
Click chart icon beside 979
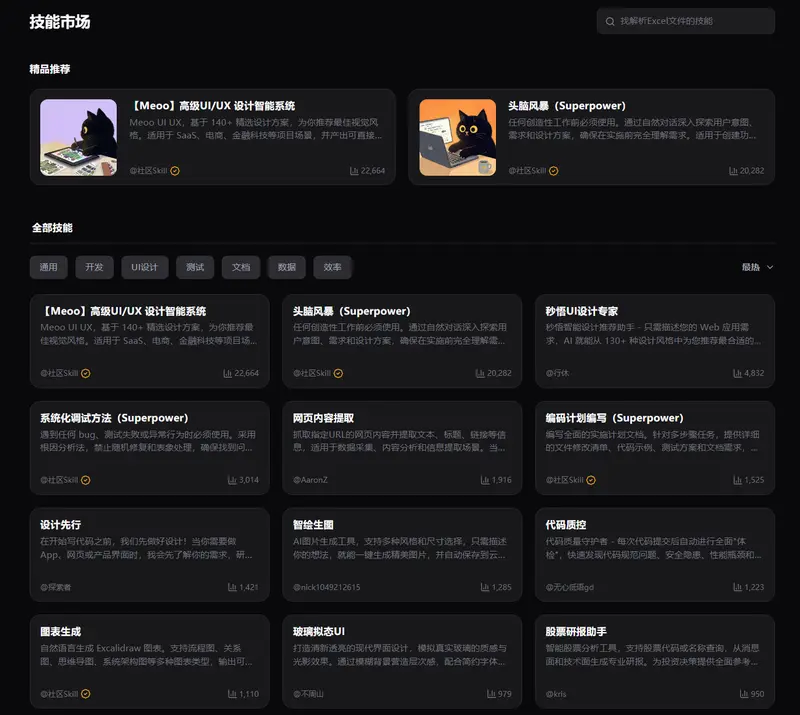pos(491,694)
